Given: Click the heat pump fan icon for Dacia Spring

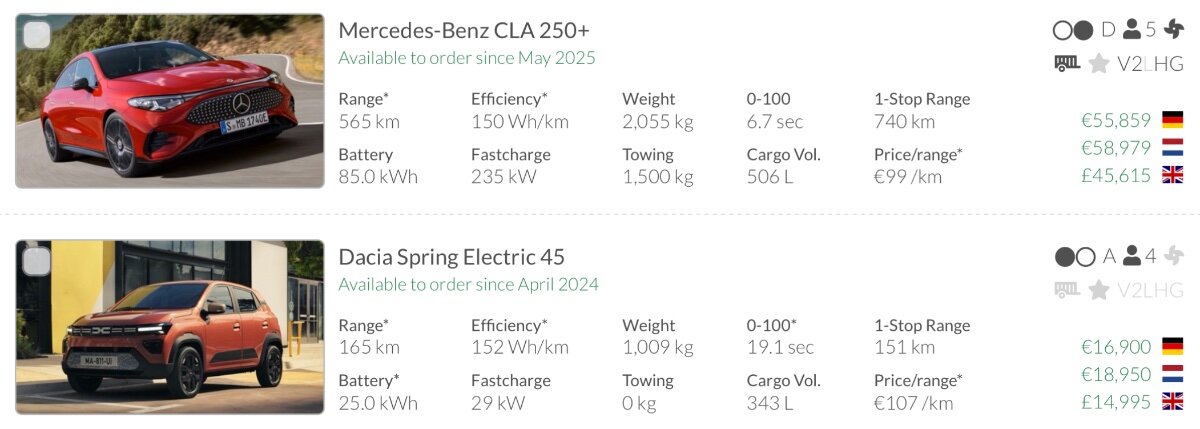Looking at the screenshot, I should pyautogui.click(x=1173, y=257).
